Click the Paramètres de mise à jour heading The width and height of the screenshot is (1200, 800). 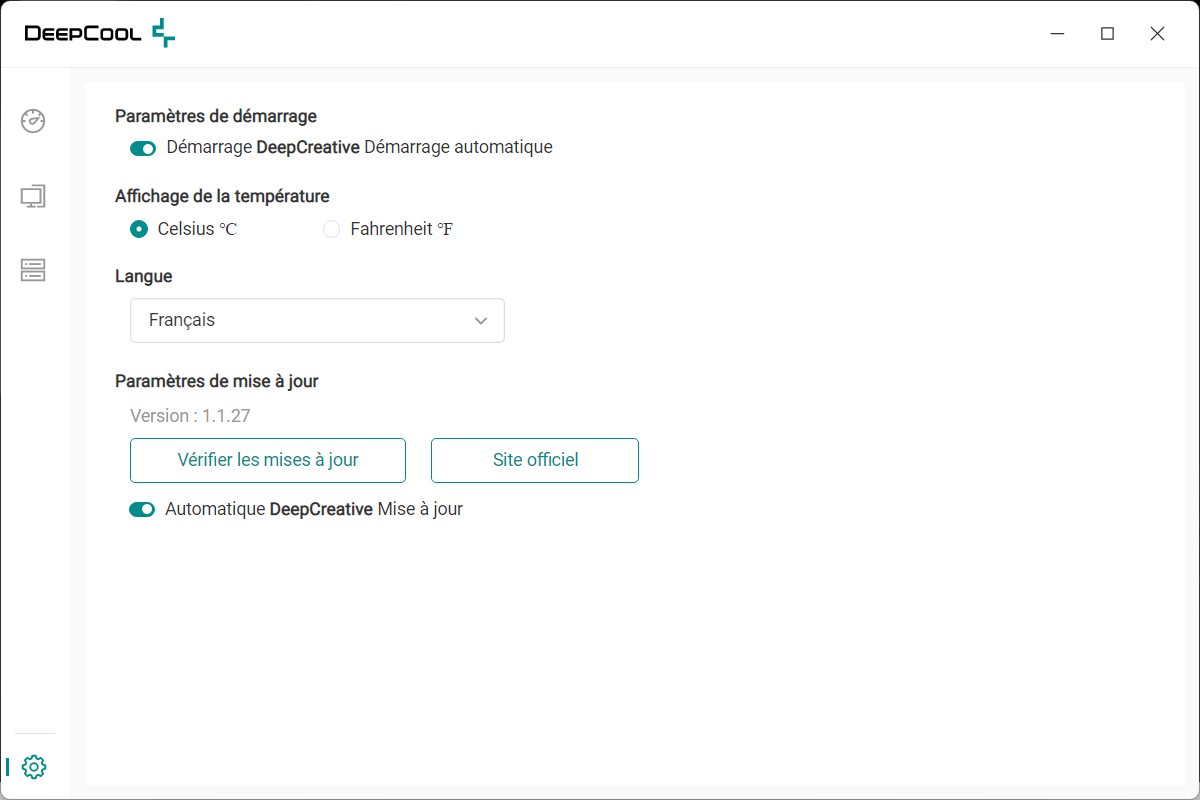point(217,381)
